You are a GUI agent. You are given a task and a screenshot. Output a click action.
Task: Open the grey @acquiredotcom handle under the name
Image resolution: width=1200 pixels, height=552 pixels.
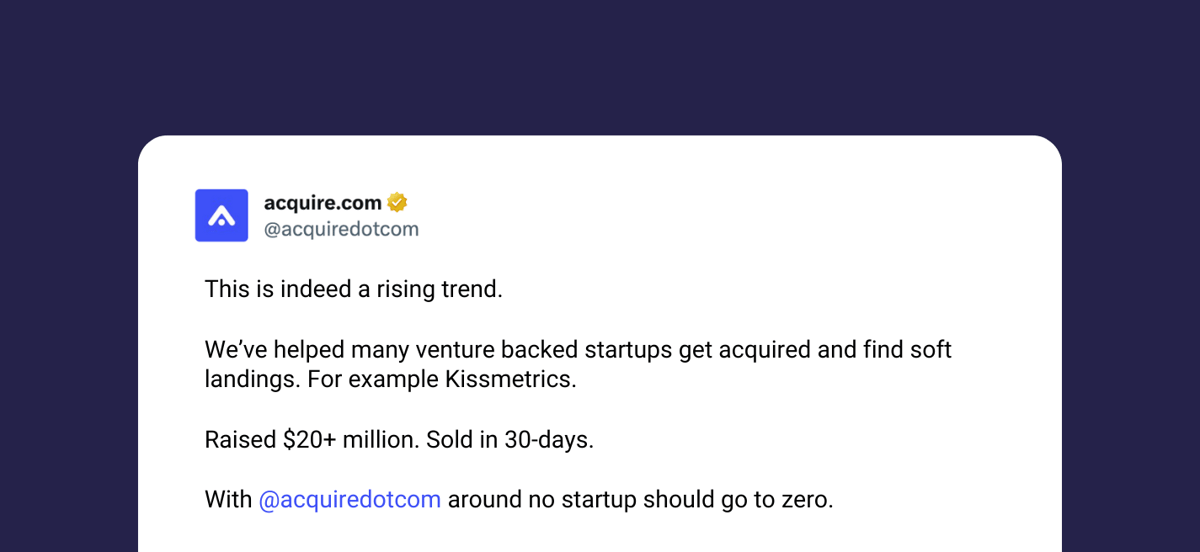(x=341, y=229)
